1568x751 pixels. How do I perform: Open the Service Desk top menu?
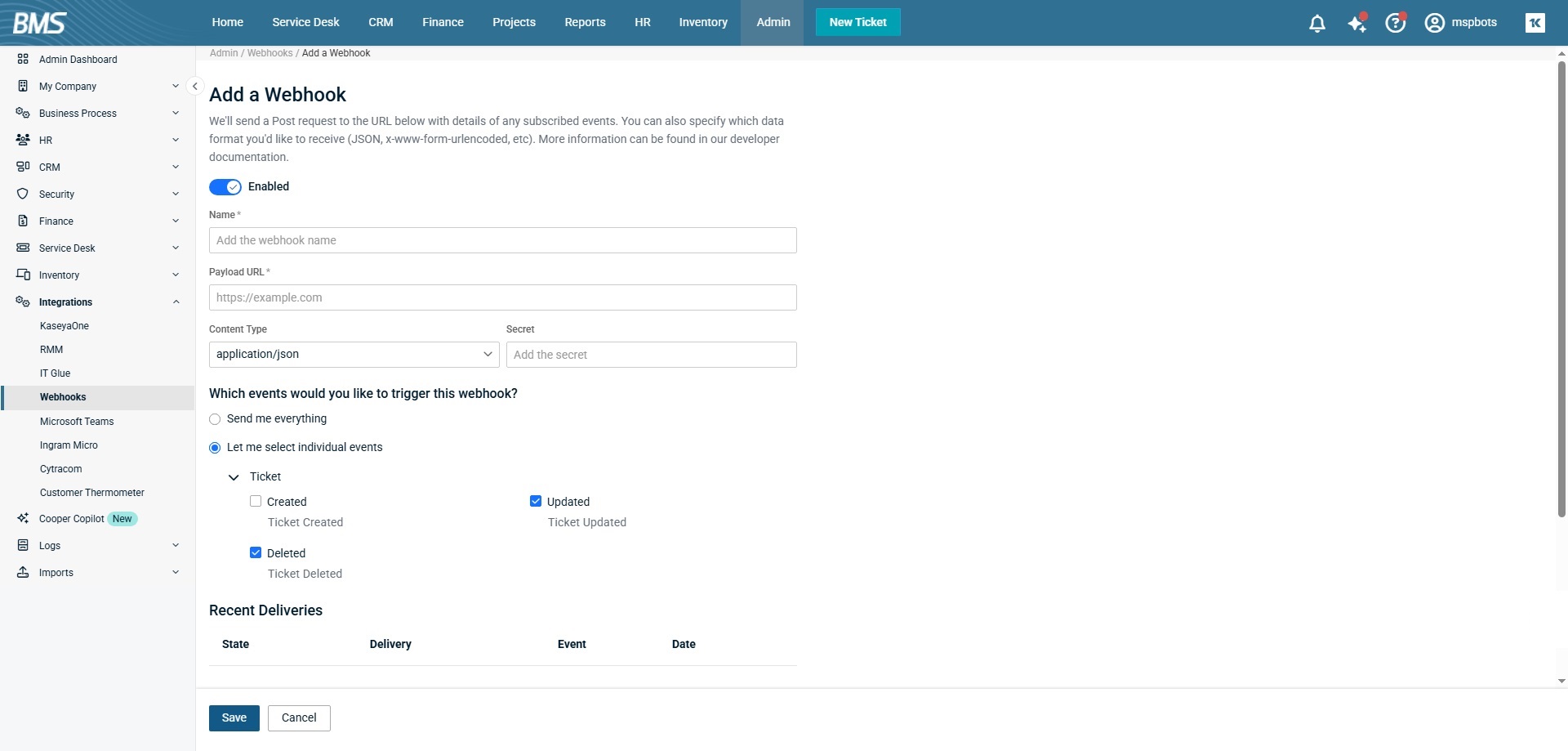[305, 22]
